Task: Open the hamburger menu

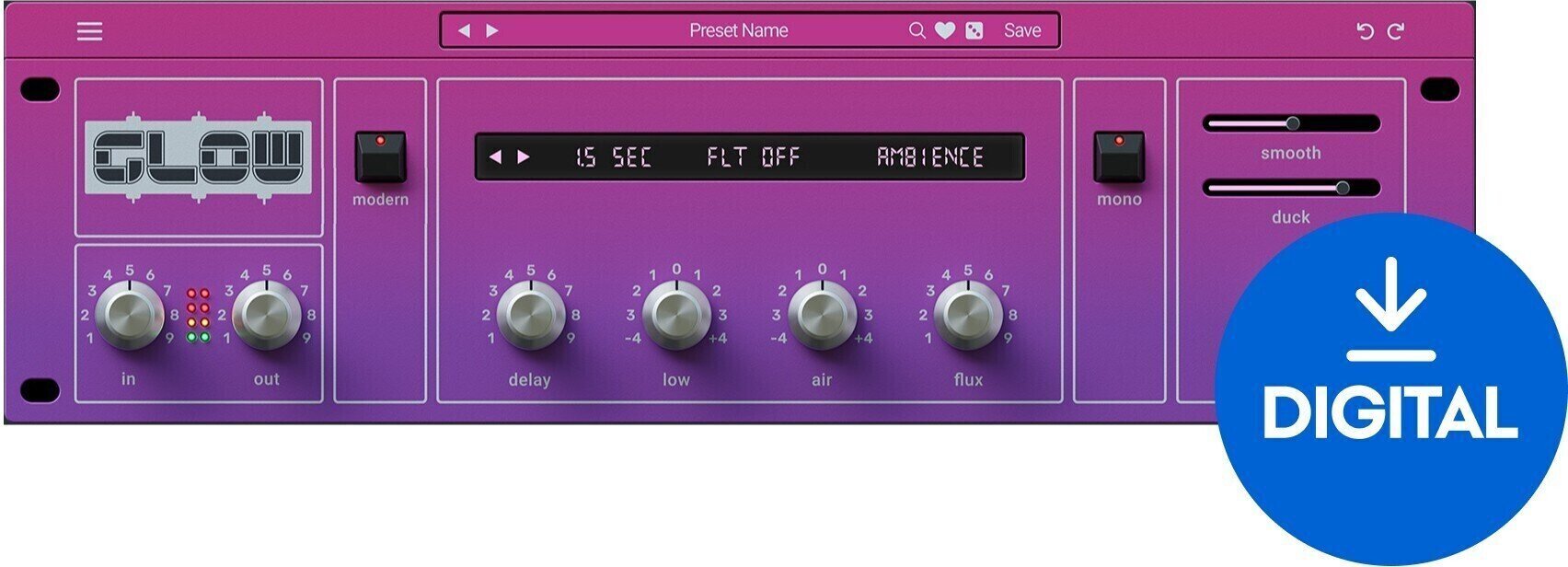Action: (89, 31)
